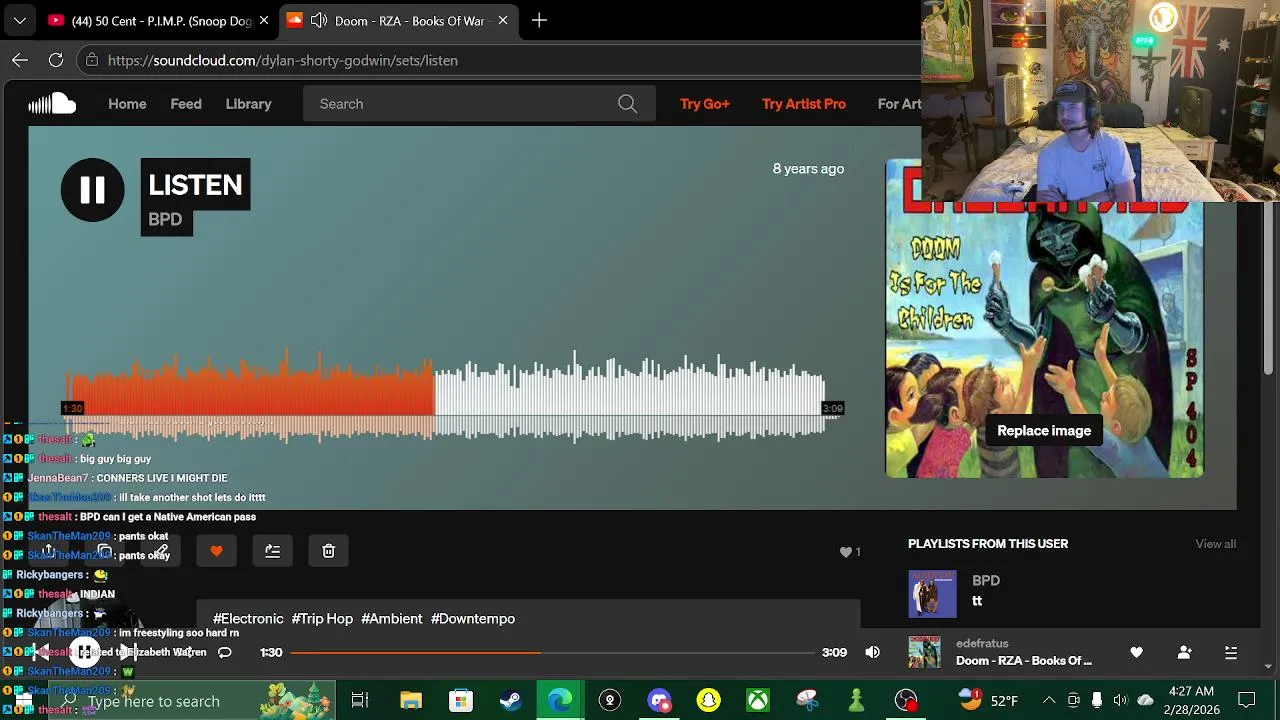Go back with the browser arrow
This screenshot has width=1280, height=720.
pos(20,60)
